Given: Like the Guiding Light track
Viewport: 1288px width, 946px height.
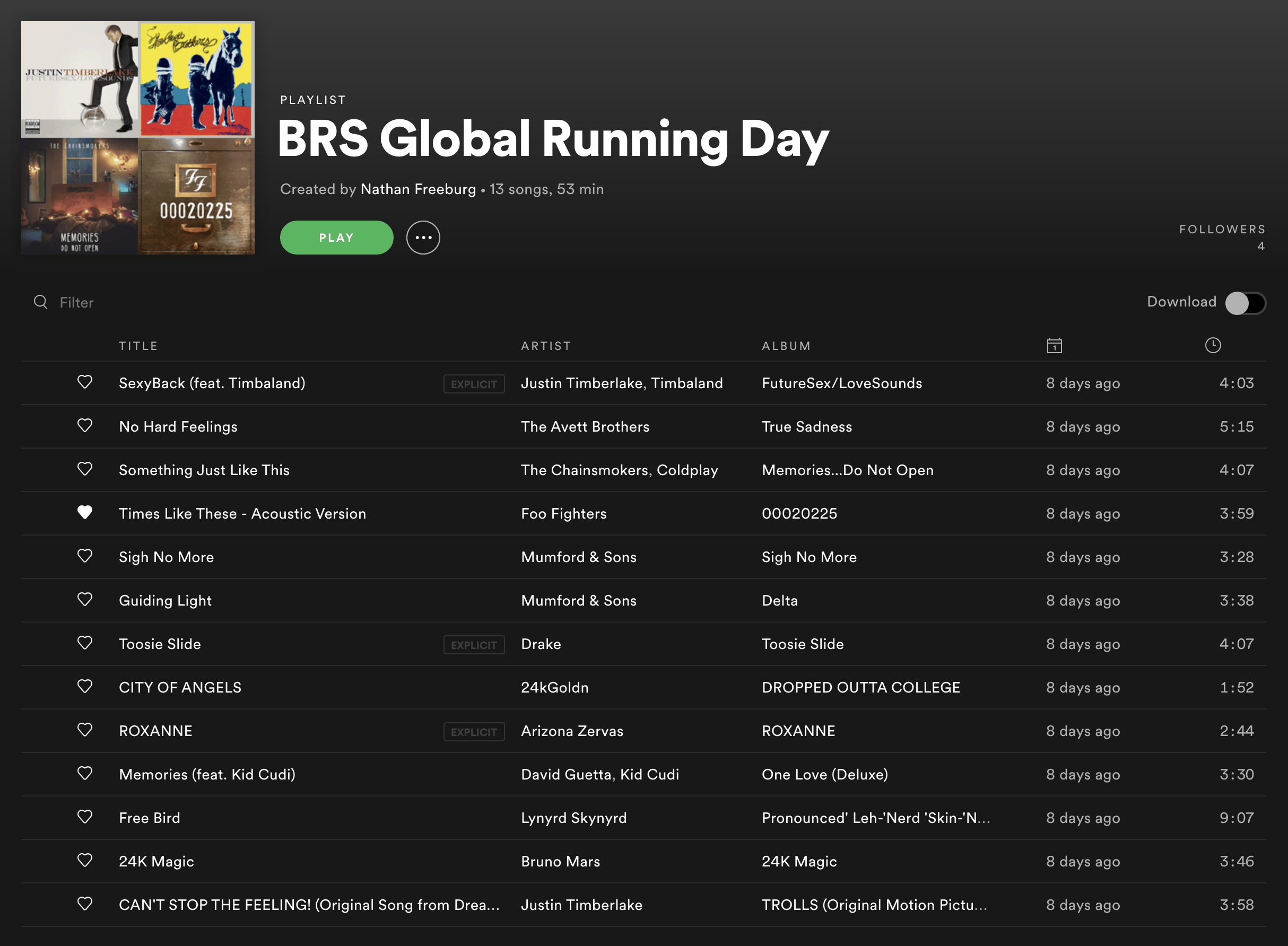Looking at the screenshot, I should (x=85, y=600).
